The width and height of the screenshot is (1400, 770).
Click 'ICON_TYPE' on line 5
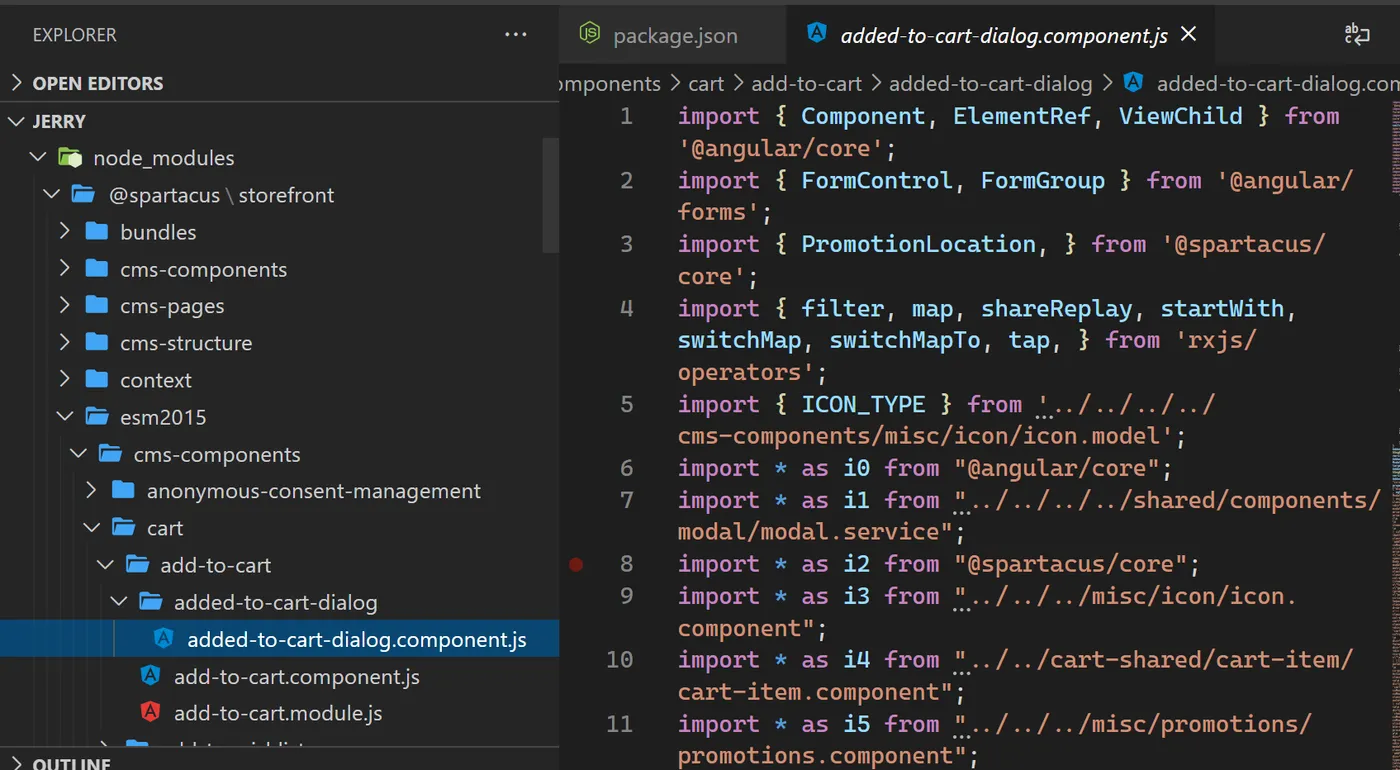[x=863, y=404]
